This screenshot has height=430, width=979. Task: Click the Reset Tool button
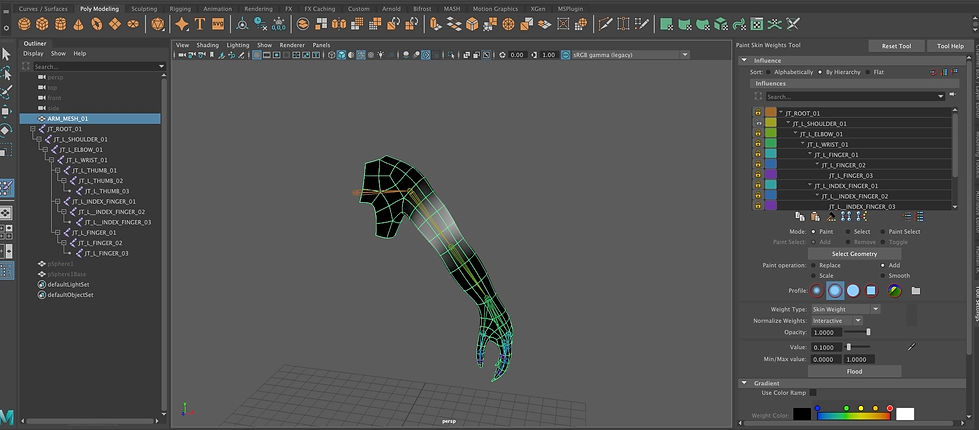pyautogui.click(x=896, y=46)
